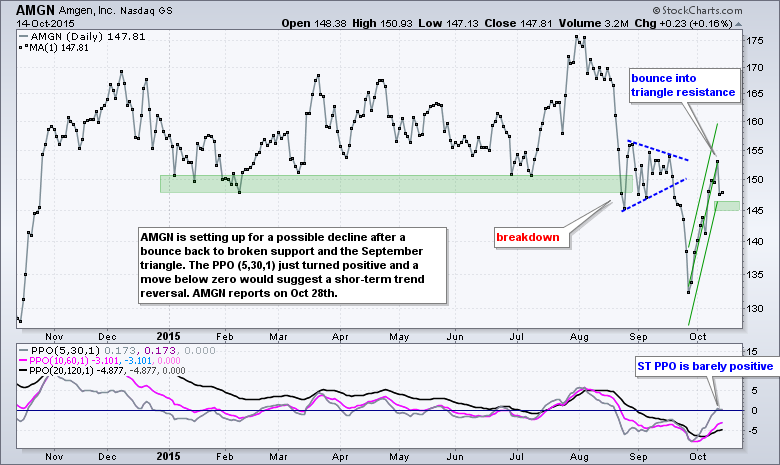Click the Jul label under the PPO panel
Screen dimensions: 780x465
click(x=517, y=457)
